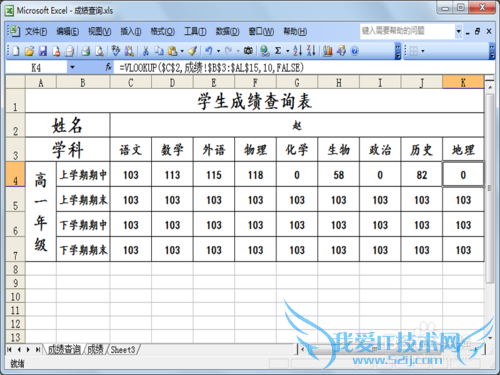
Task: Select the Format Painter brush
Action: 192,51
